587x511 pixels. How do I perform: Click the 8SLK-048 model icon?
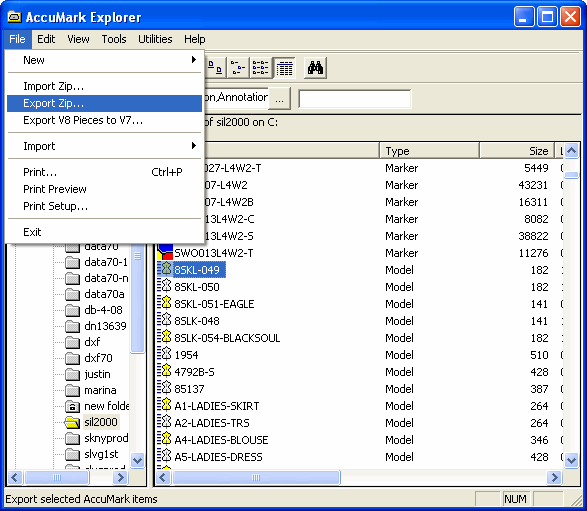click(x=164, y=321)
